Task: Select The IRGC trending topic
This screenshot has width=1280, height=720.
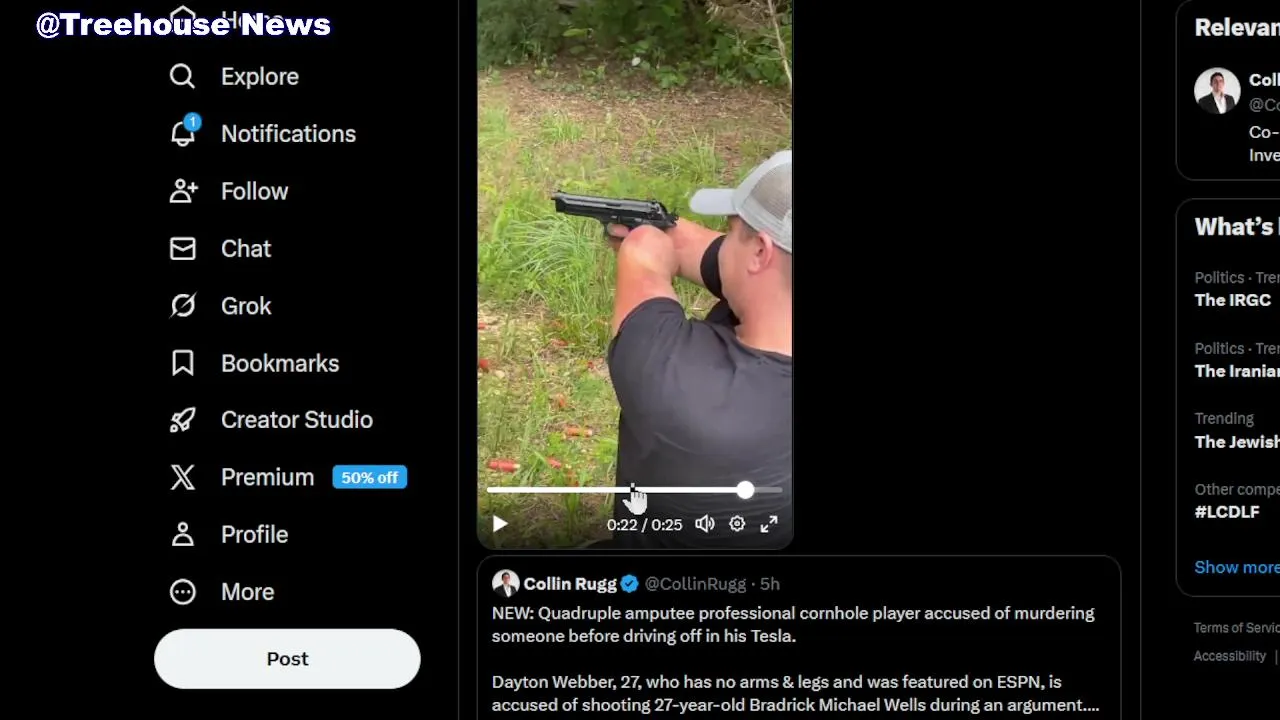Action: tap(1232, 300)
